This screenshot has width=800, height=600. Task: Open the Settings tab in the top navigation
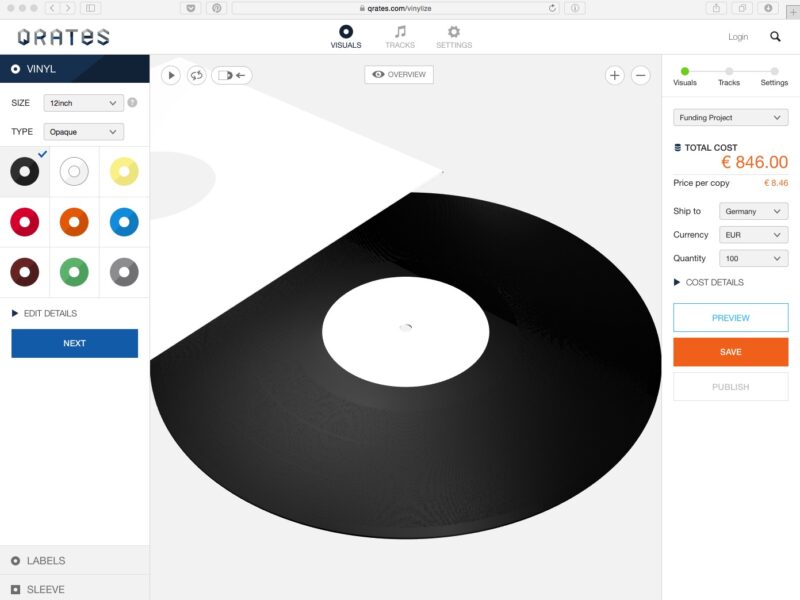[454, 37]
